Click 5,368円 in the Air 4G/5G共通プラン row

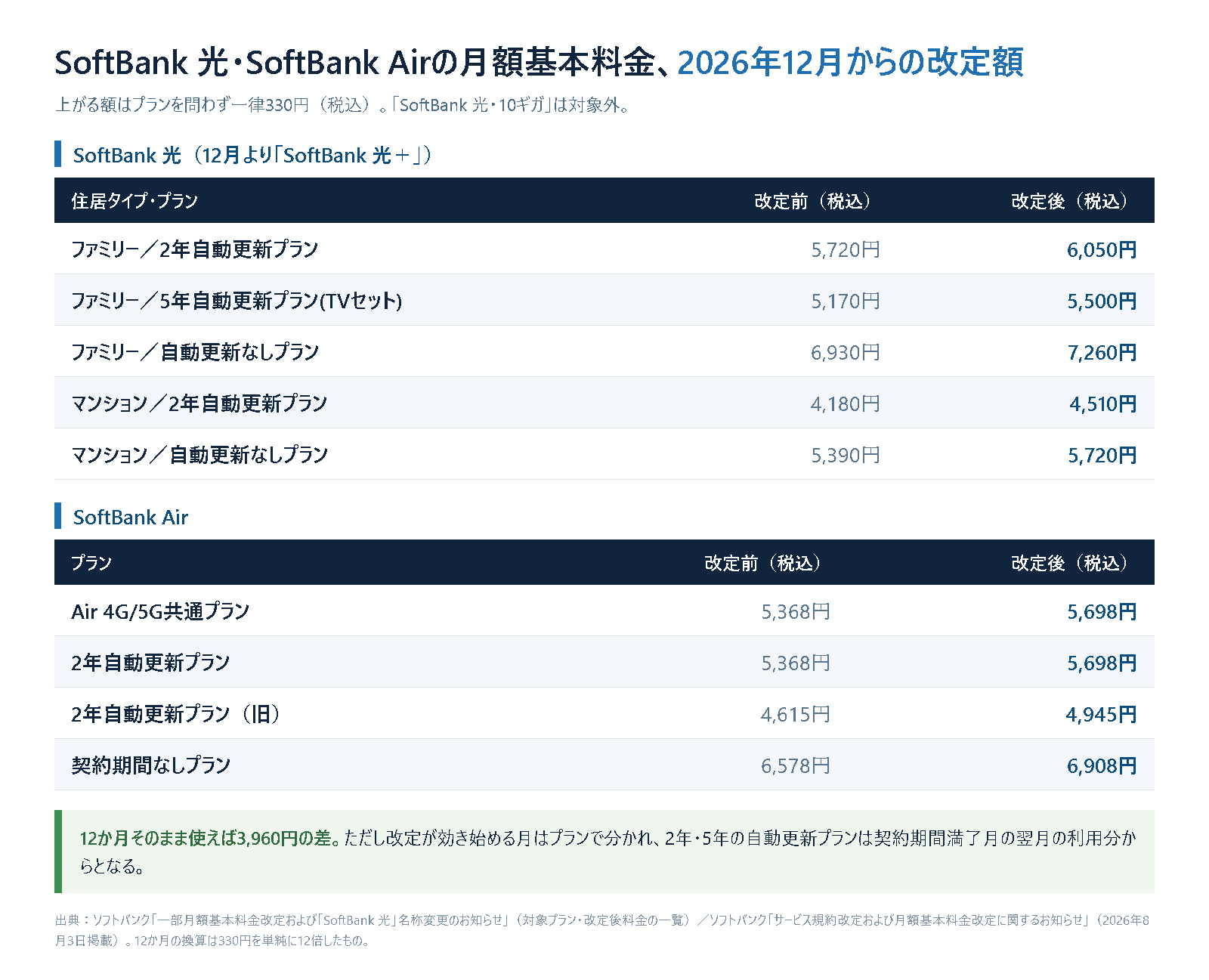click(796, 612)
